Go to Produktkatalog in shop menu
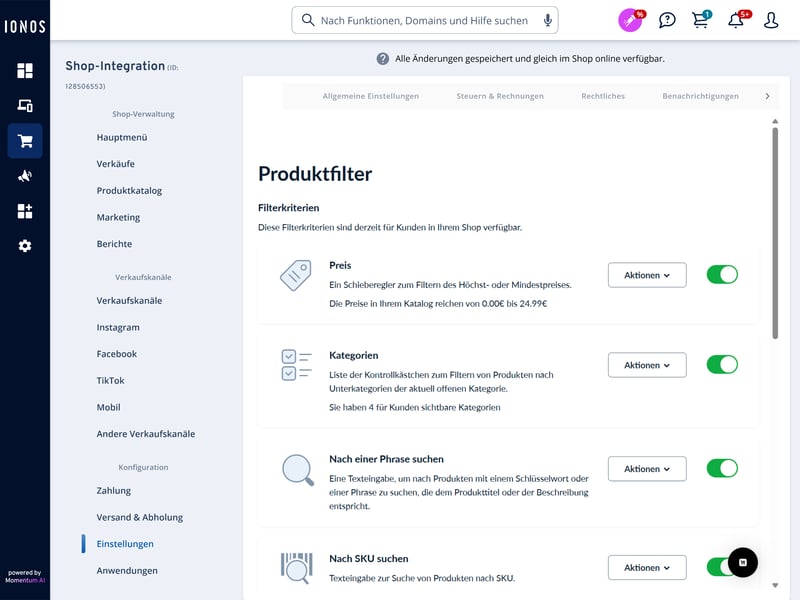 [129, 191]
